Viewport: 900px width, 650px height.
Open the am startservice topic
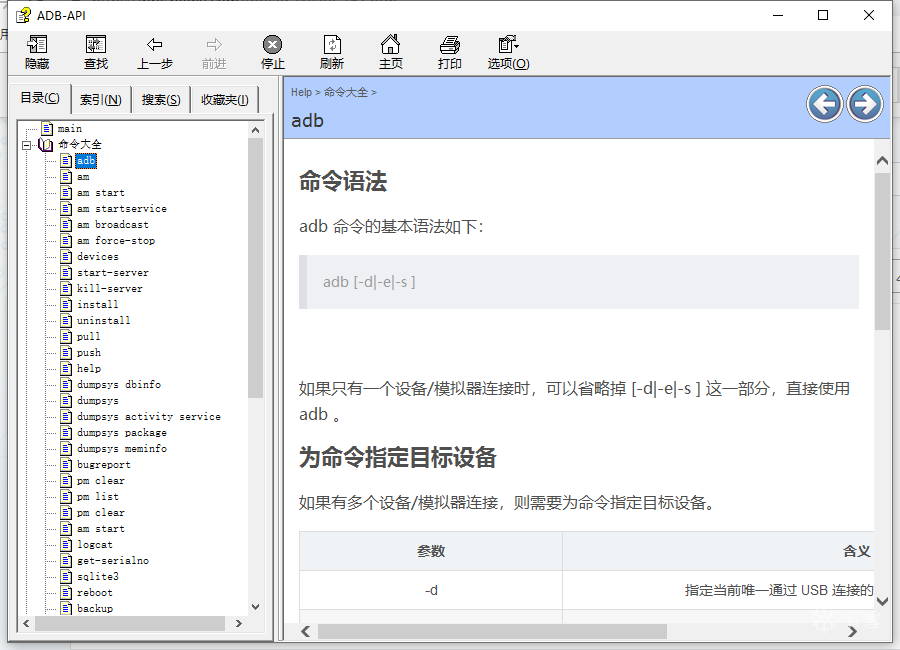pyautogui.click(x=122, y=209)
